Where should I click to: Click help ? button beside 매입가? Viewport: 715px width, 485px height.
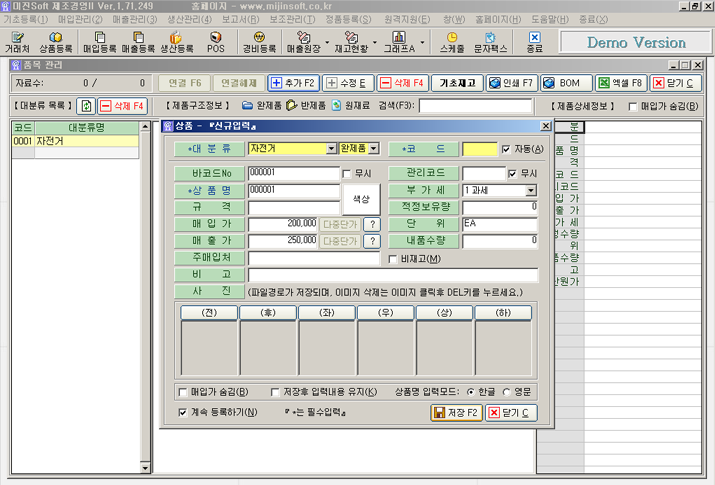372,224
